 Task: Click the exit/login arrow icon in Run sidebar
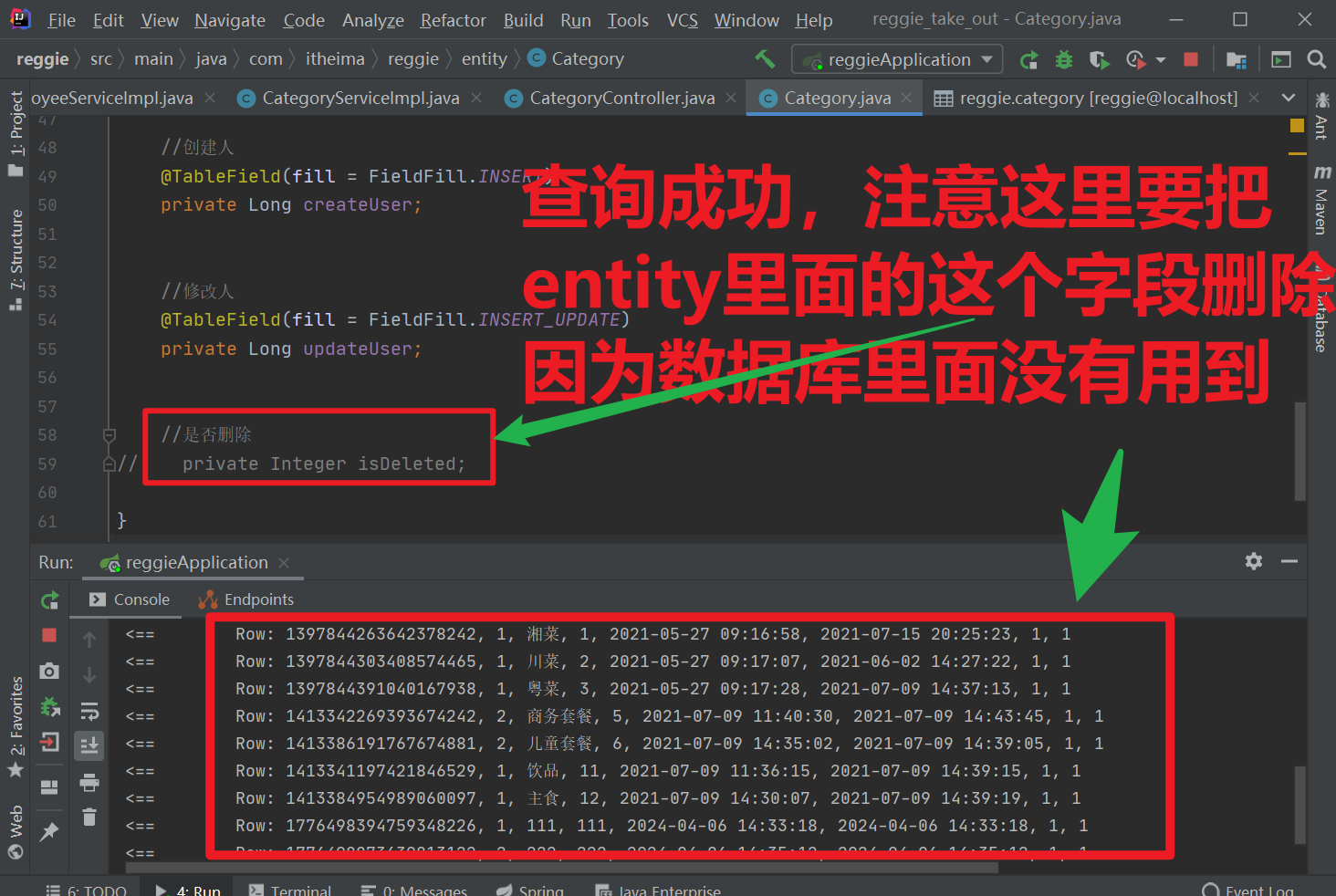(49, 743)
